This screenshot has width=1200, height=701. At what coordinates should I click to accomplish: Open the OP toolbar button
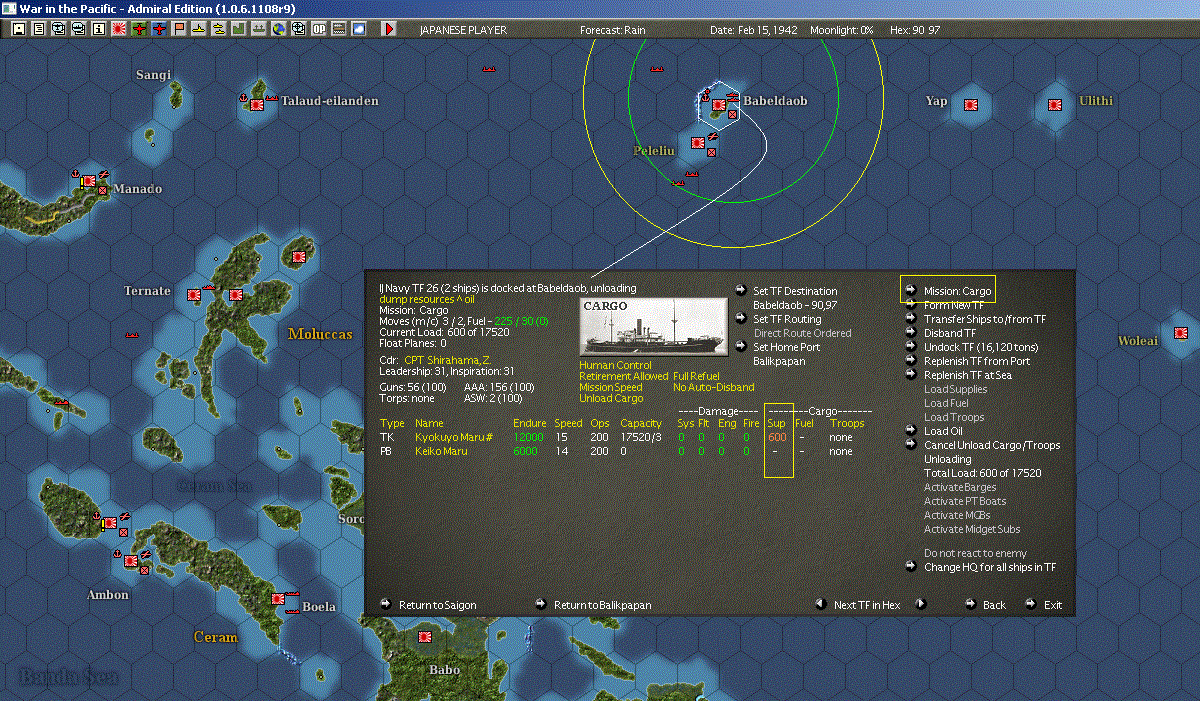[318, 30]
